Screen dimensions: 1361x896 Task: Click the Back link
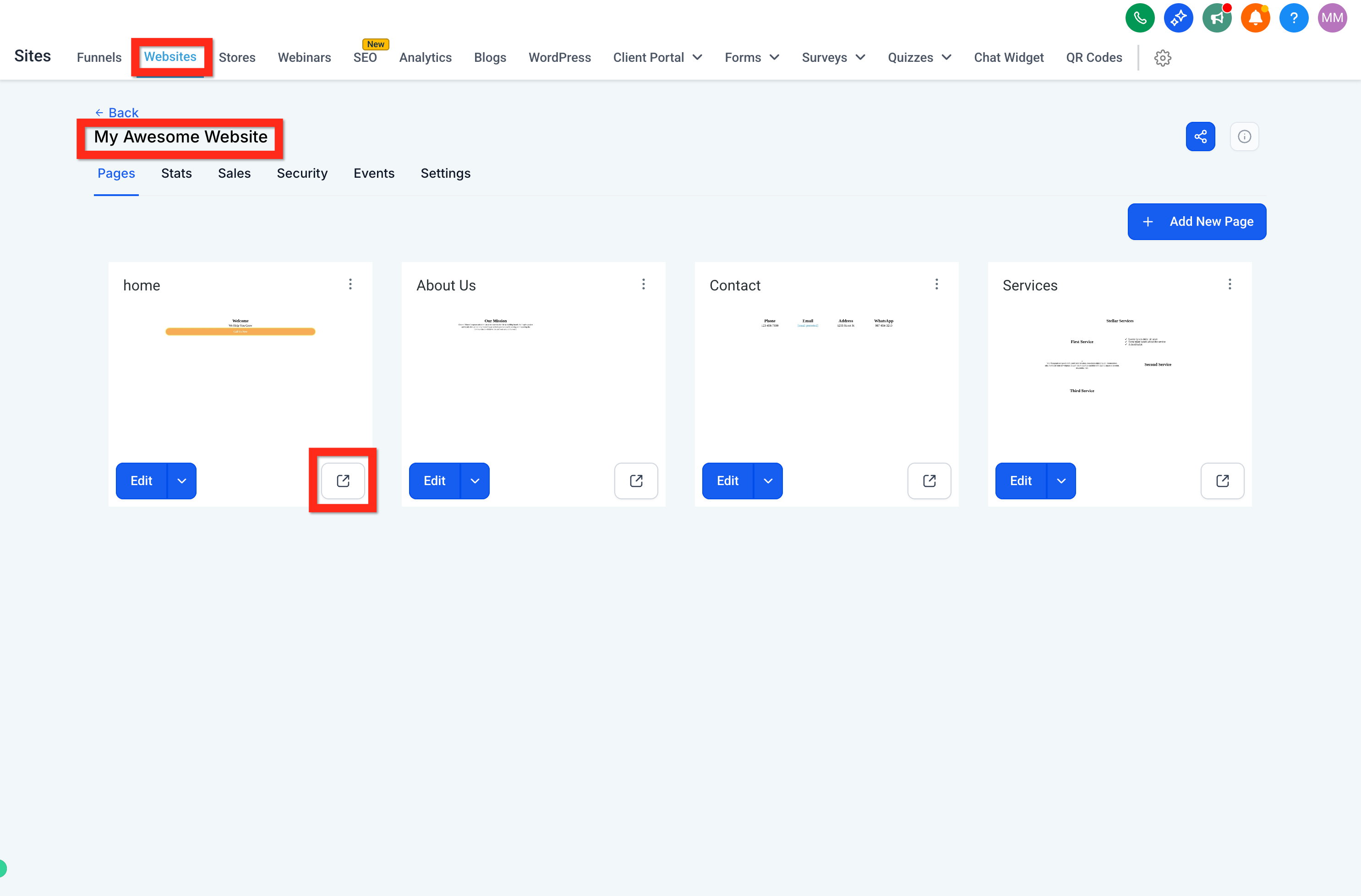(x=117, y=113)
